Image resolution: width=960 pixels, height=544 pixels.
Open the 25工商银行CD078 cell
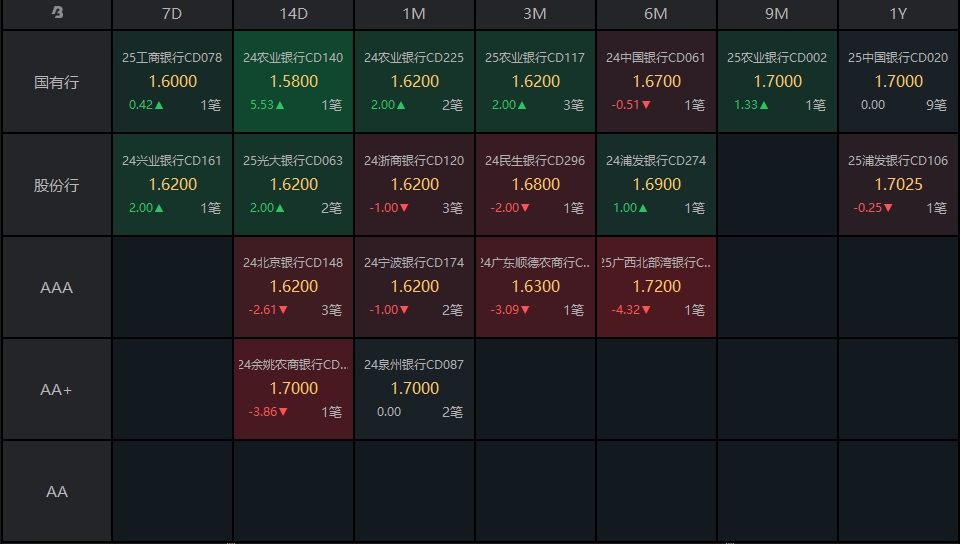point(172,81)
